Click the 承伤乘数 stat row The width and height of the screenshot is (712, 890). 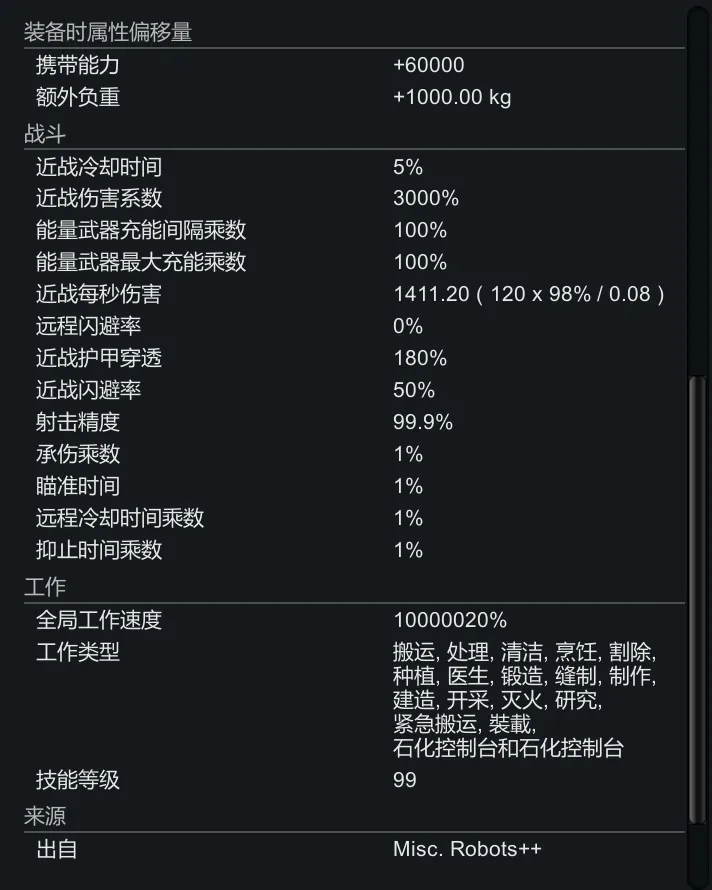350,454
